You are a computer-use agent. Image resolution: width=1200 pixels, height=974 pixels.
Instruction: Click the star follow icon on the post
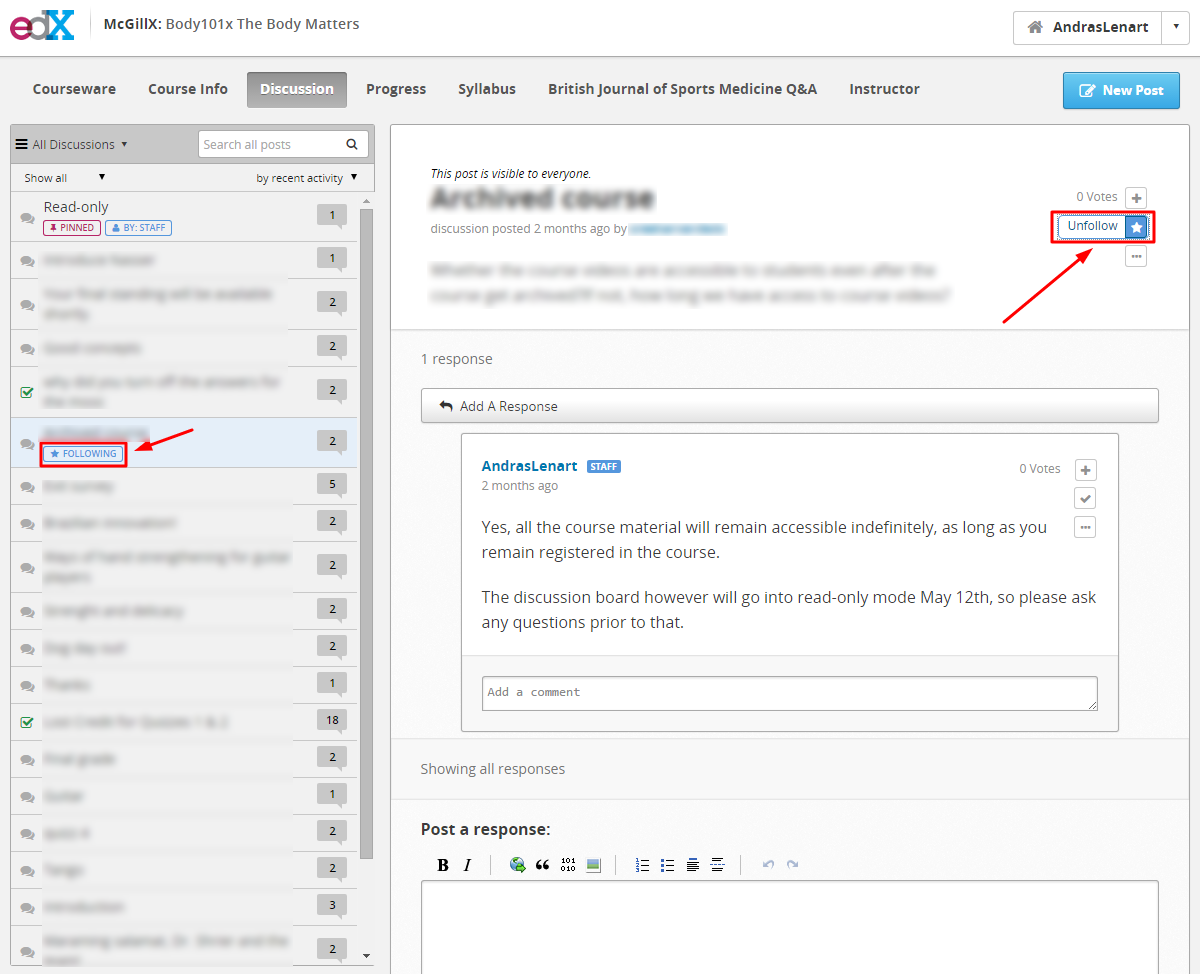[x=1136, y=227]
